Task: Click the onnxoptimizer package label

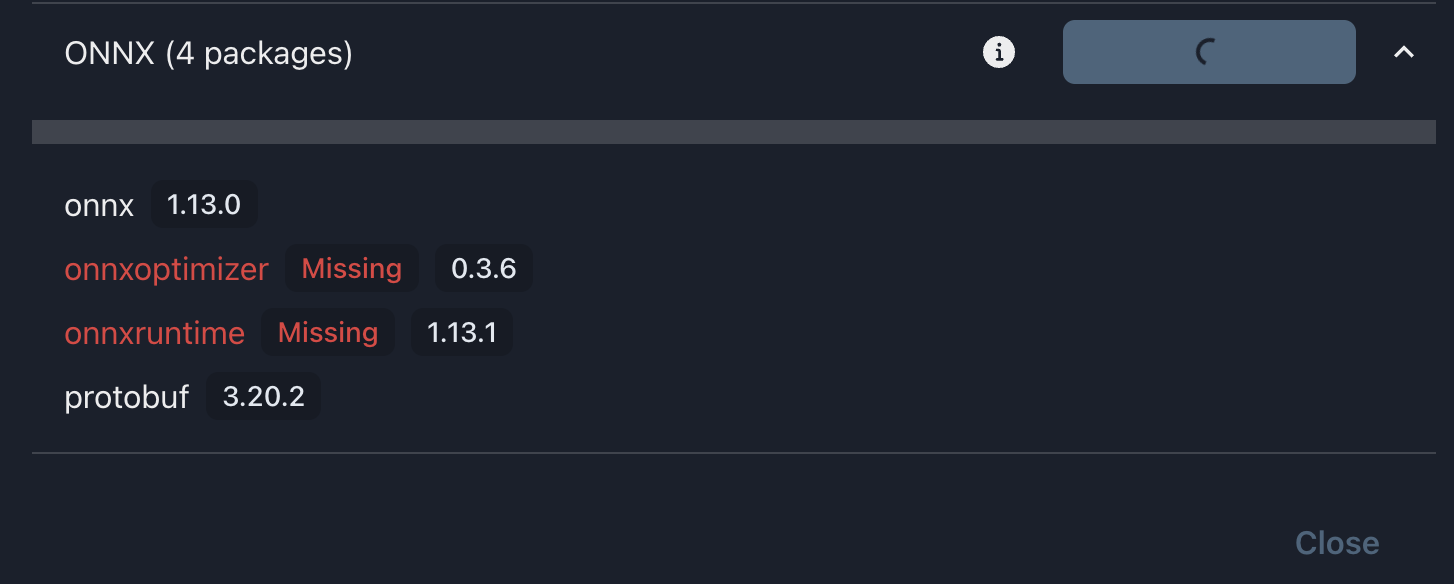Action: coord(166,268)
